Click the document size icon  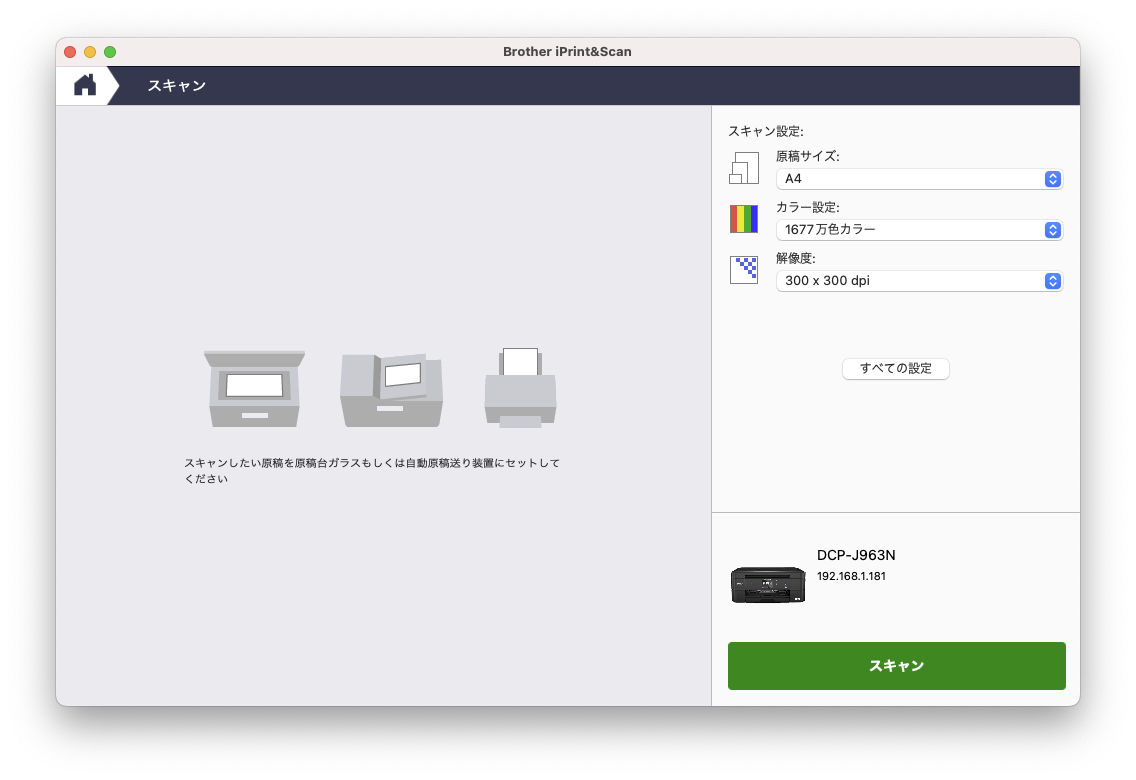744,168
